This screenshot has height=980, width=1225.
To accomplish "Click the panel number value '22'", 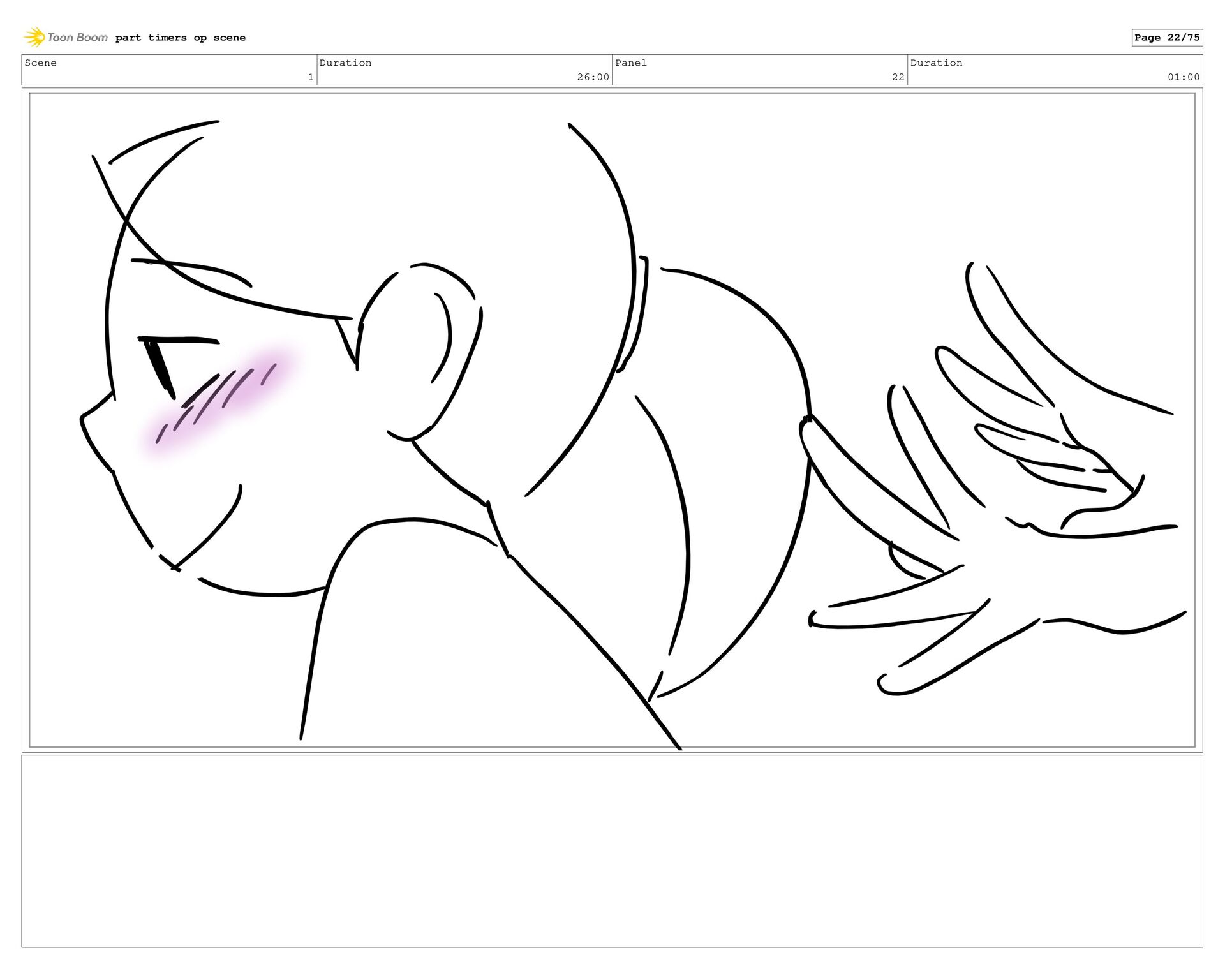I will 898,77.
